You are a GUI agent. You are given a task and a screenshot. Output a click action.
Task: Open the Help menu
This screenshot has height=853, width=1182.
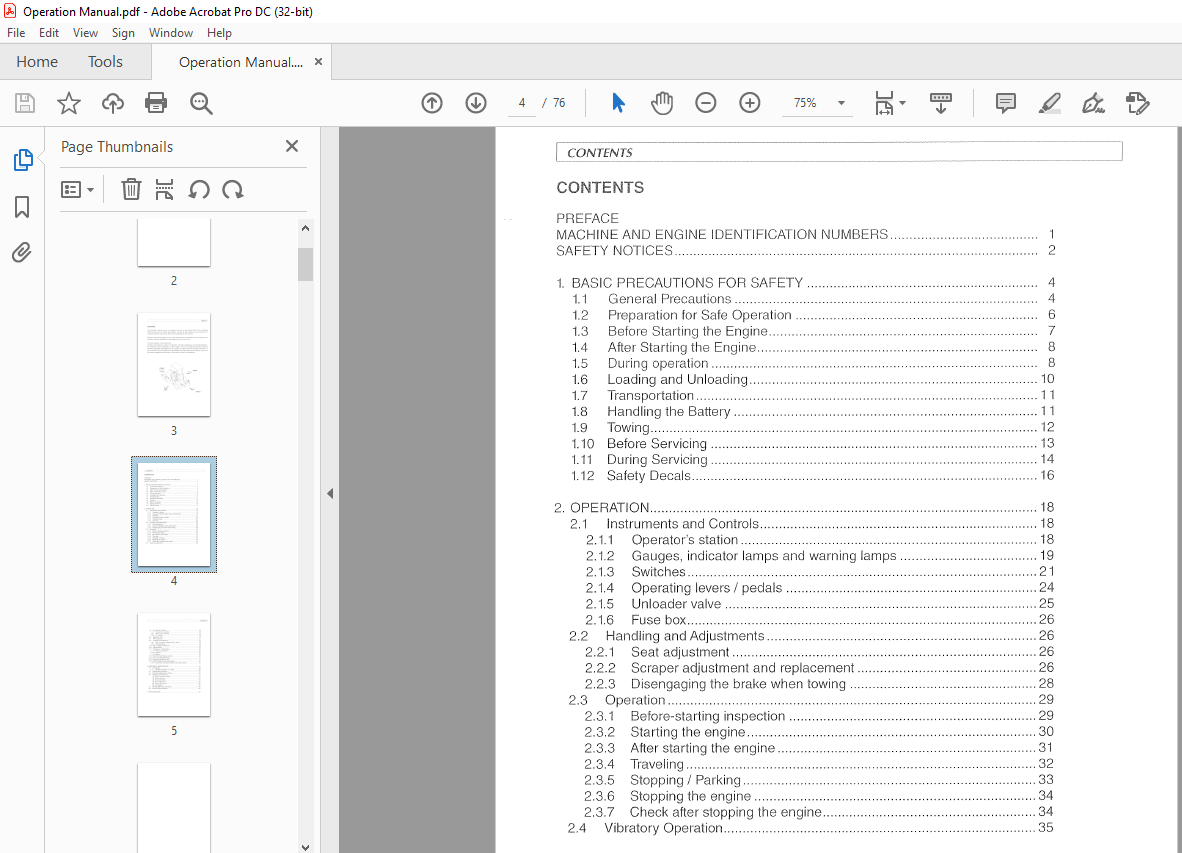pos(219,33)
